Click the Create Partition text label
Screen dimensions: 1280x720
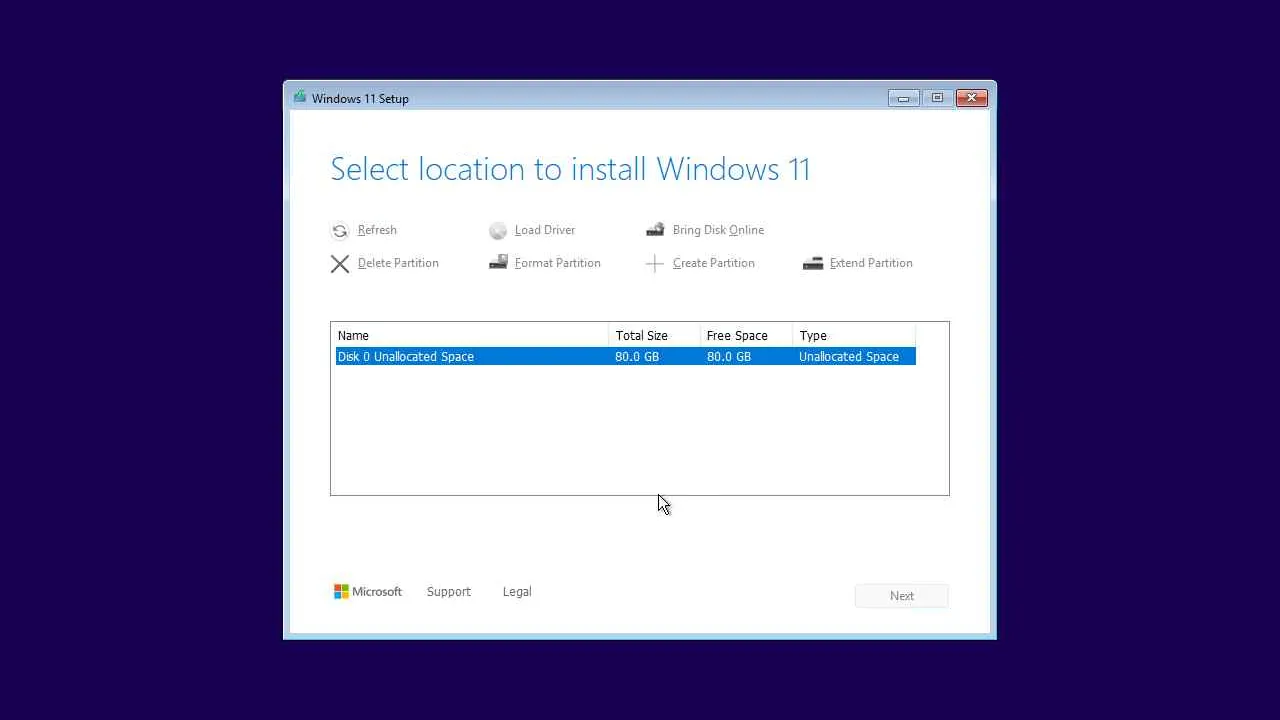click(714, 263)
